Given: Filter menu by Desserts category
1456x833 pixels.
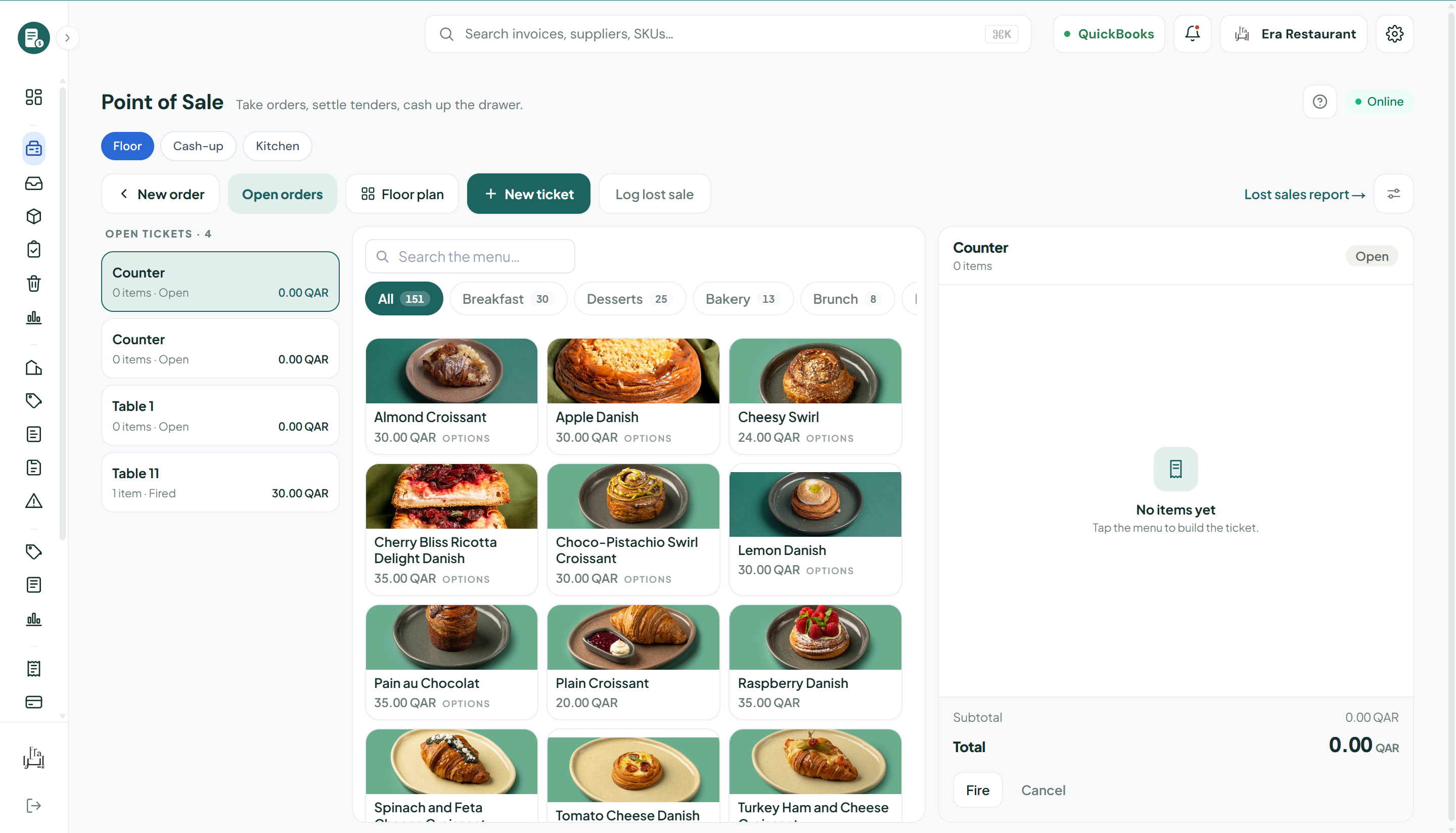Looking at the screenshot, I should [x=629, y=299].
